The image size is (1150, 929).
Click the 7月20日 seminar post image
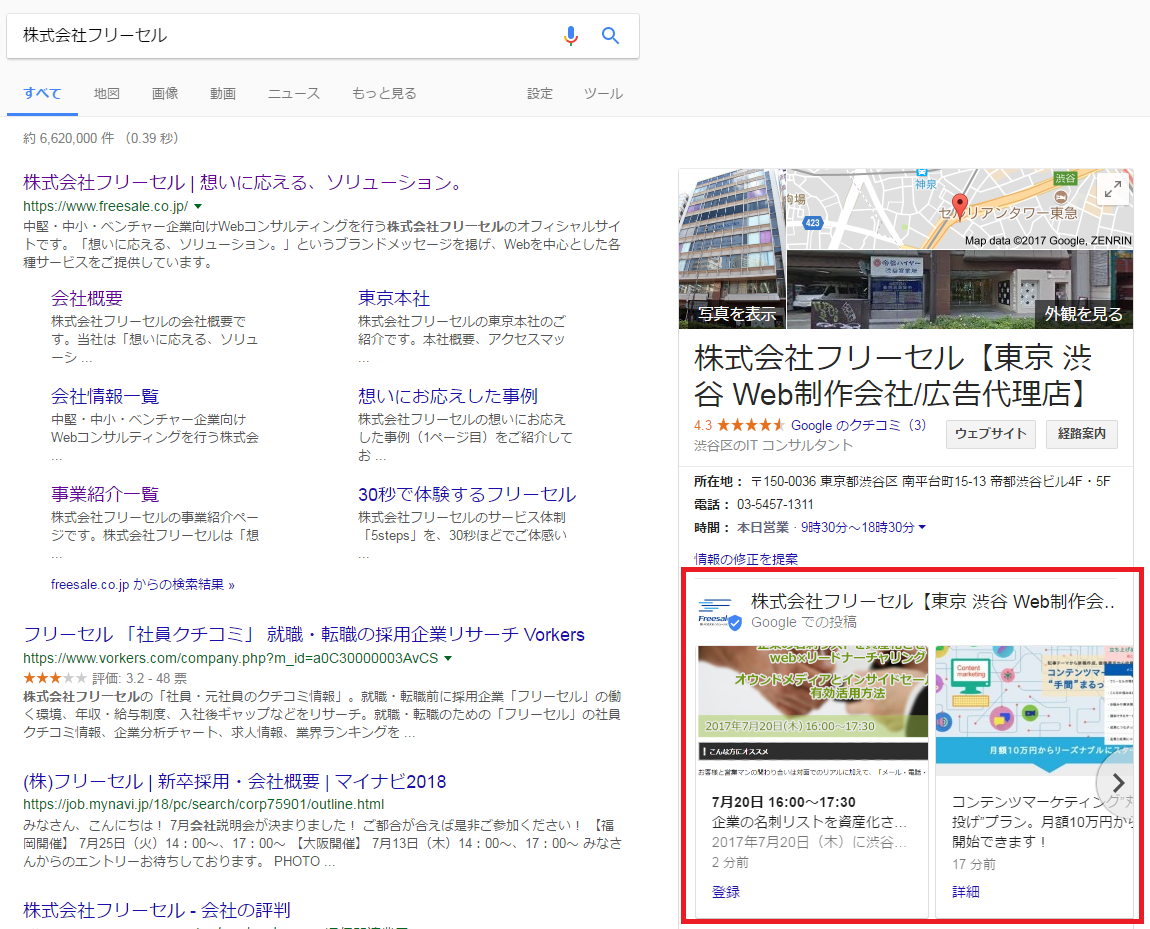(x=813, y=710)
